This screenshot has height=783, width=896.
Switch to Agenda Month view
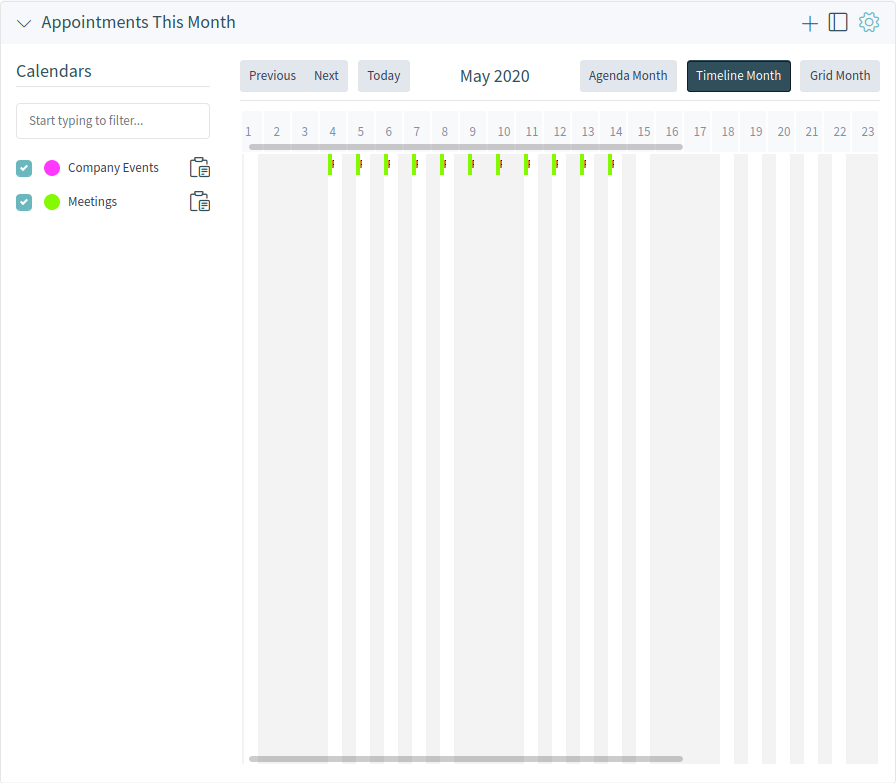pyautogui.click(x=628, y=76)
